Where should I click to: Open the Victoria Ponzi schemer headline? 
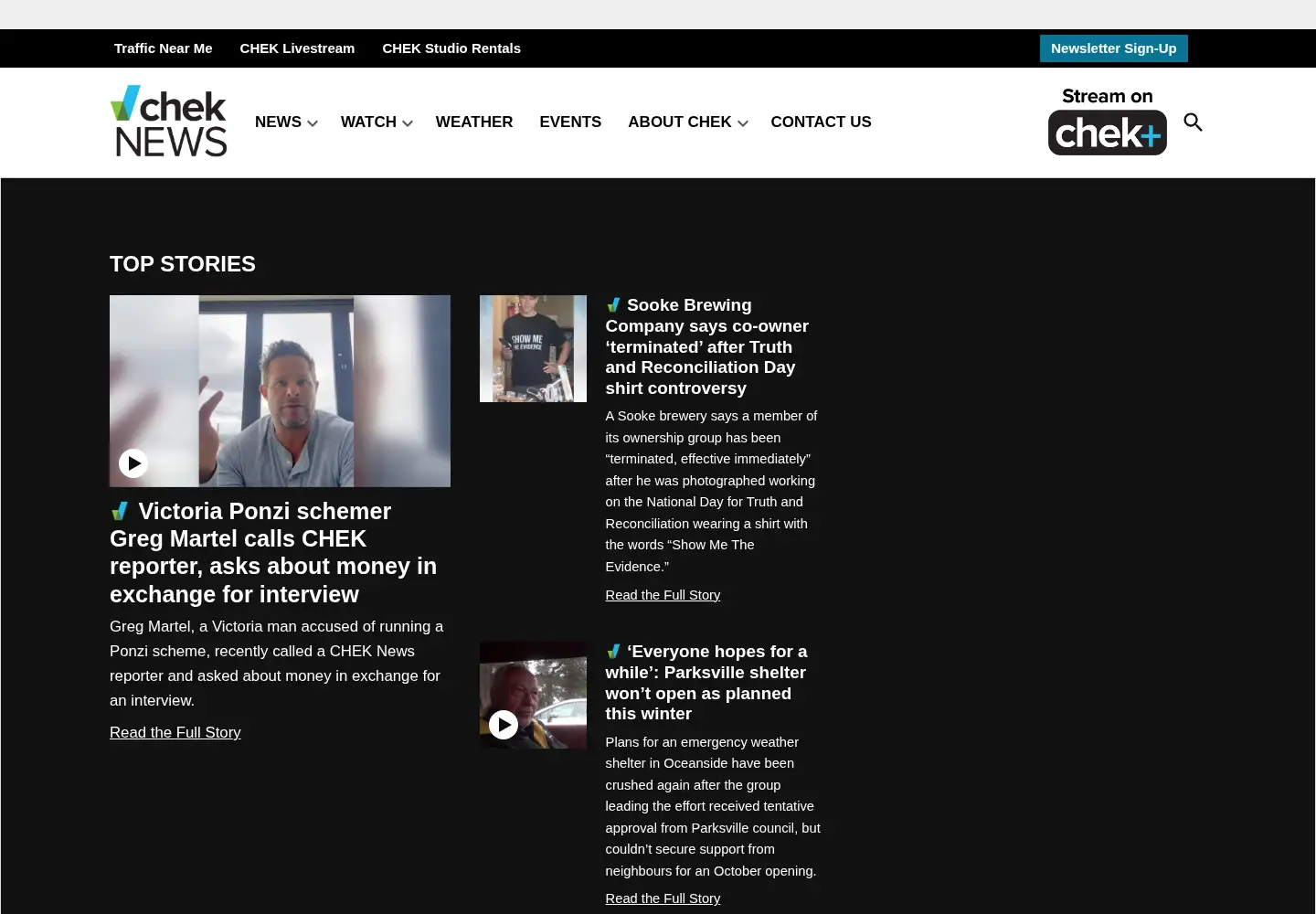273,552
